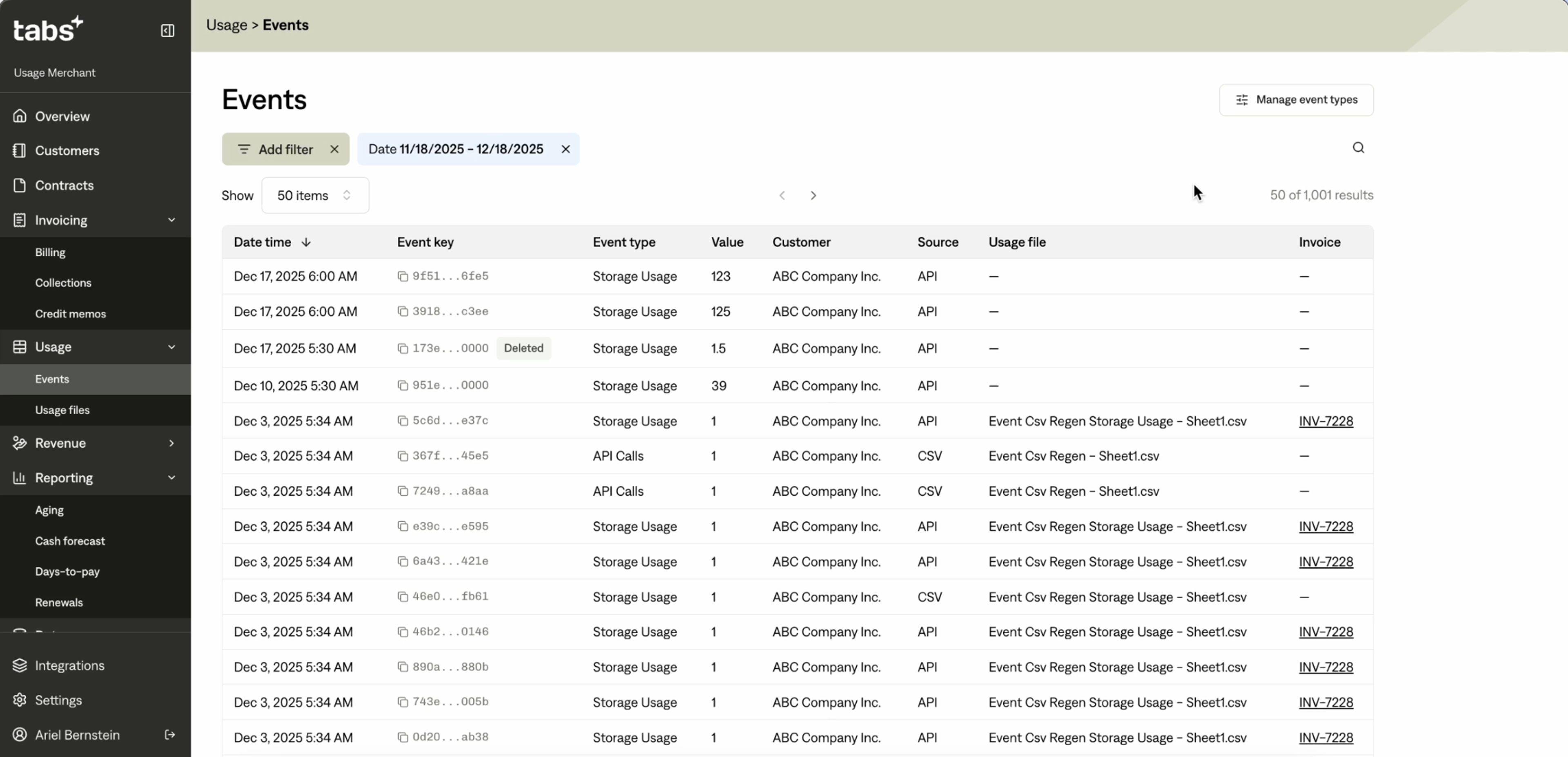This screenshot has width=1568, height=757.
Task: Open Customers from the sidebar
Action: point(67,150)
